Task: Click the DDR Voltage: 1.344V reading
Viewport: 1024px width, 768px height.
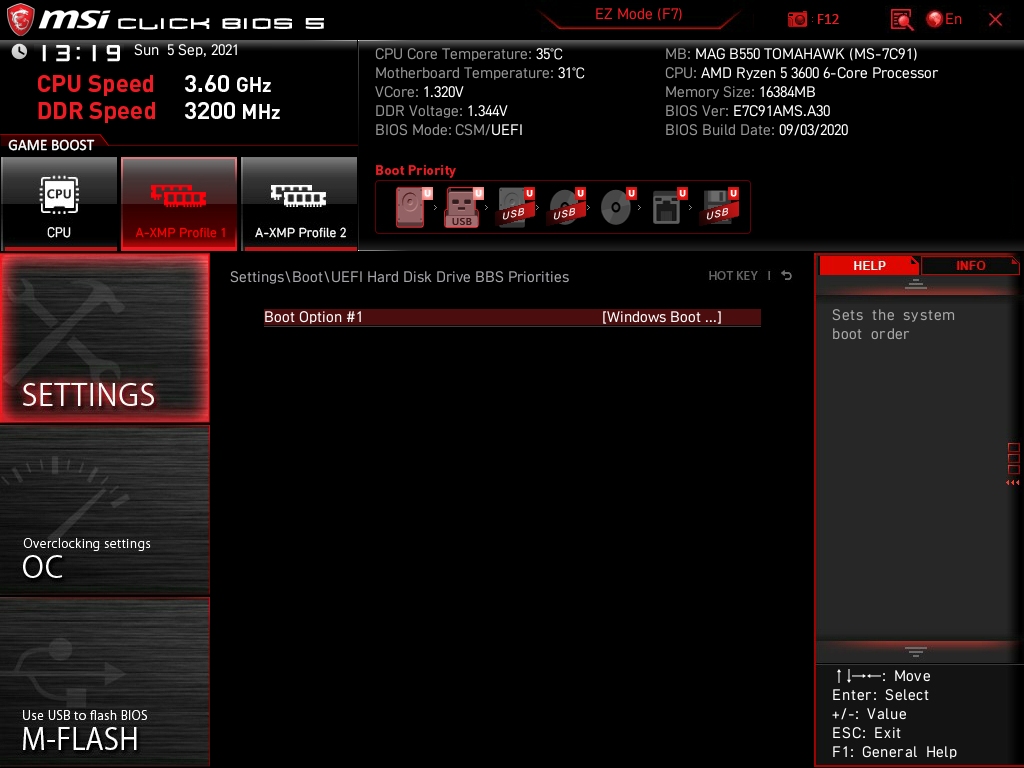Action: click(x=441, y=111)
